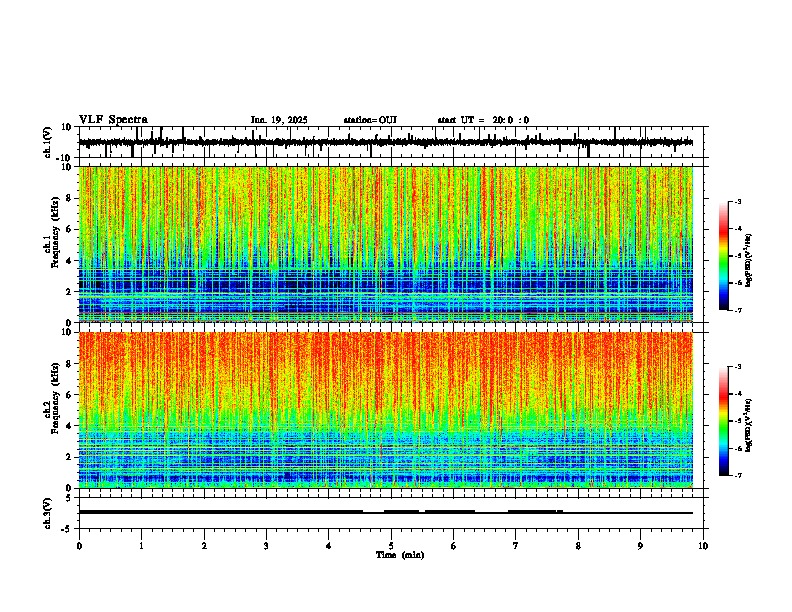Click the 'ch.3(V)' axis label
The height and width of the screenshot is (612, 792).
pyautogui.click(x=47, y=513)
